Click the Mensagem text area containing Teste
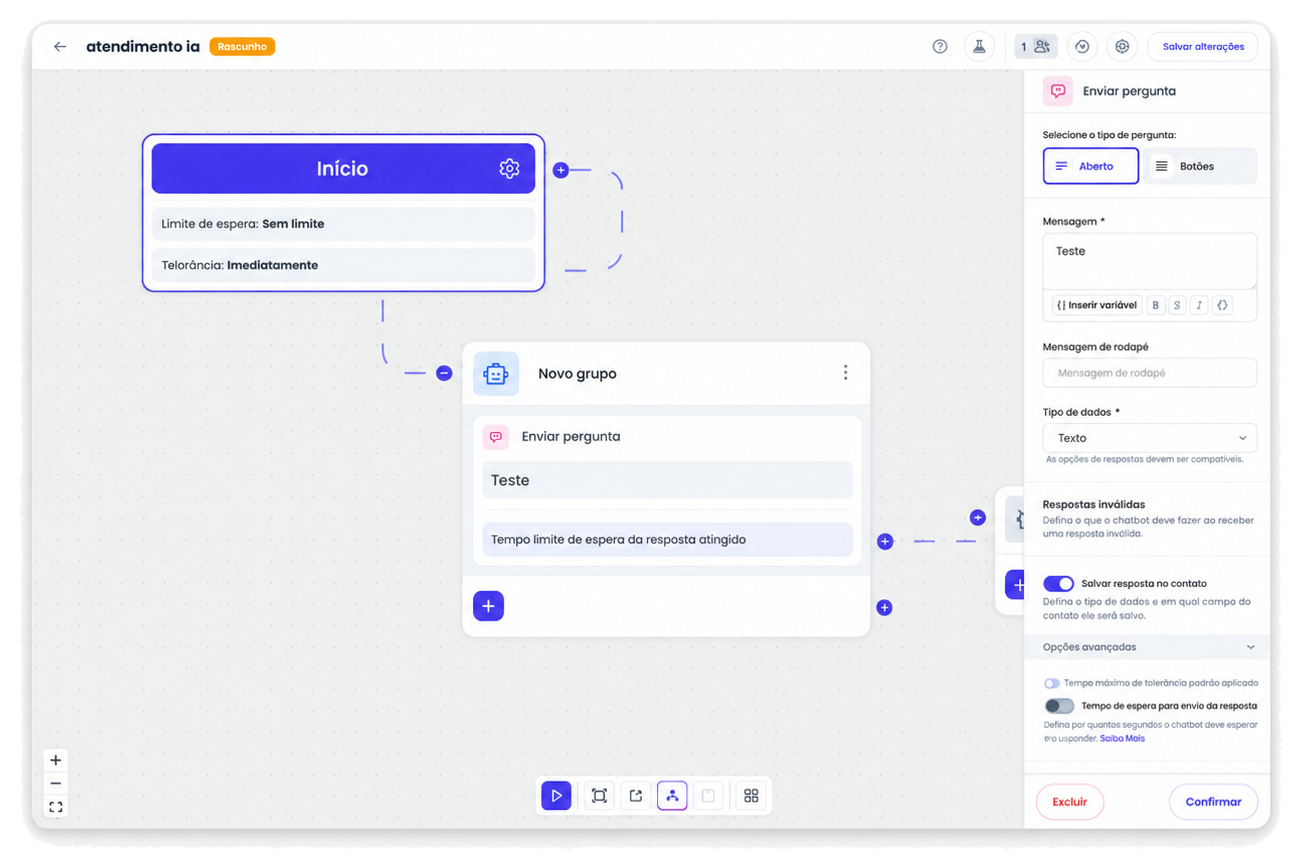The height and width of the screenshot is (868, 1301). pyautogui.click(x=1150, y=262)
